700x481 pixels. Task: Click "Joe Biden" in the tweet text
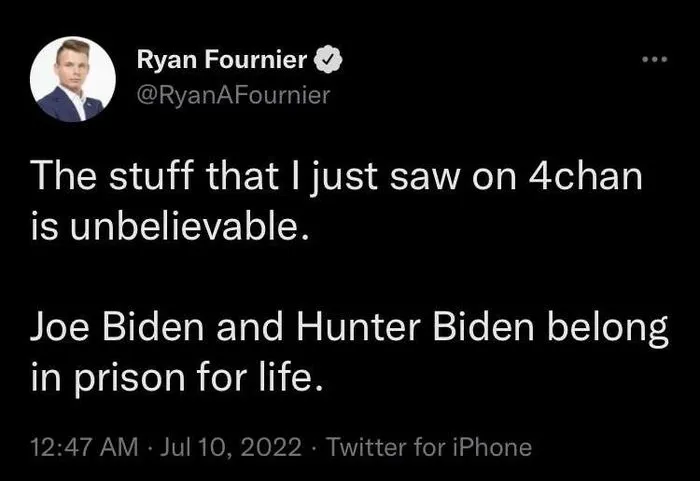coord(96,328)
